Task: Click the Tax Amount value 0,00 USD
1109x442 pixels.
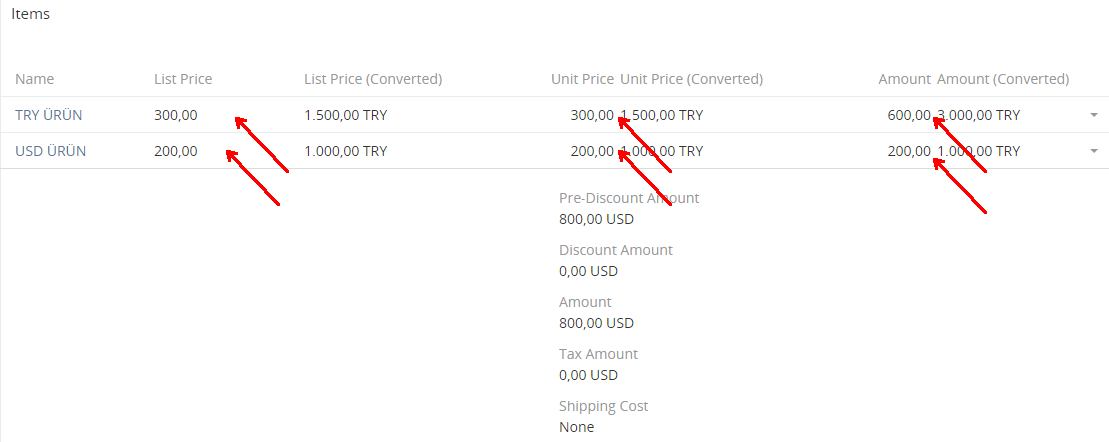Action: pos(588,375)
